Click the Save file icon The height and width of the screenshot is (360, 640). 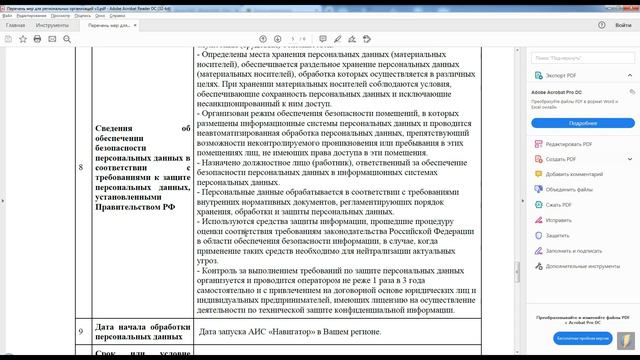tap(8, 39)
